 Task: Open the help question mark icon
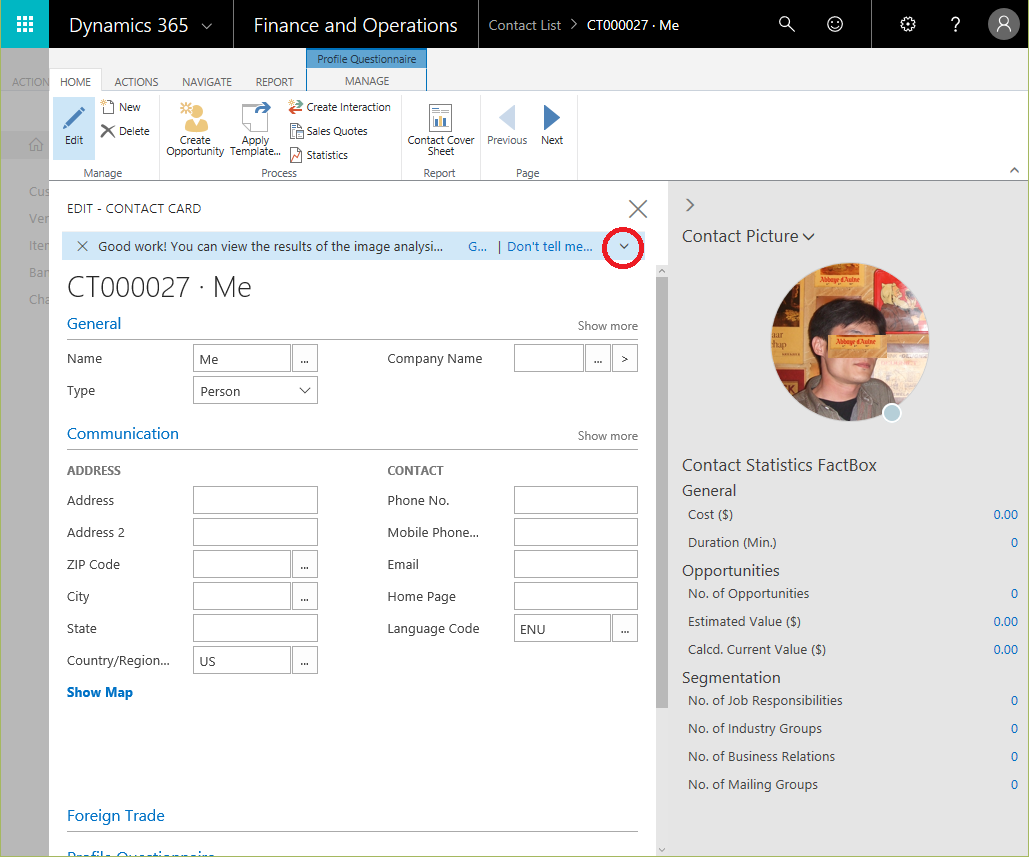pyautogui.click(x=956, y=24)
